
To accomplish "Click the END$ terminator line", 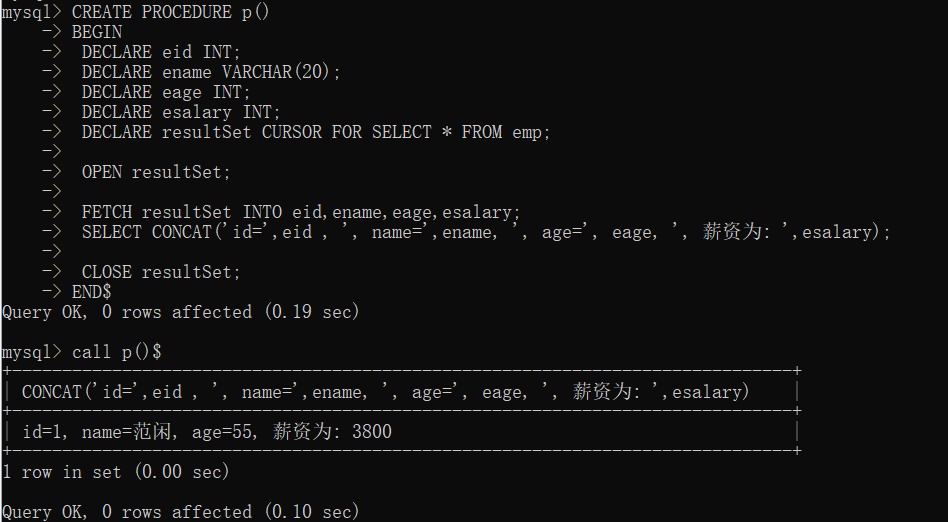I will tap(91, 292).
